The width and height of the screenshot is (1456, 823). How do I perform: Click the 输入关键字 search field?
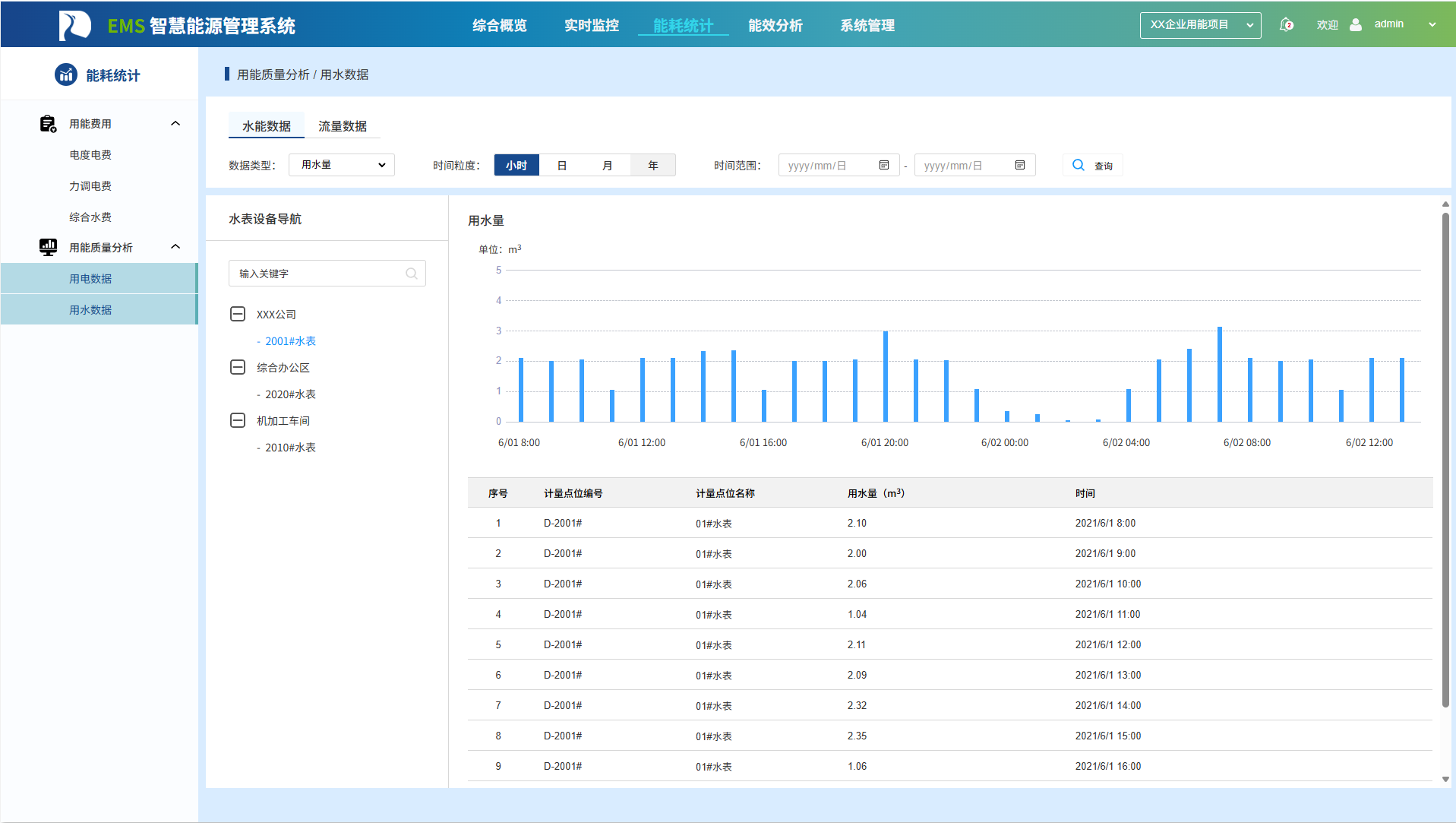pos(327,274)
